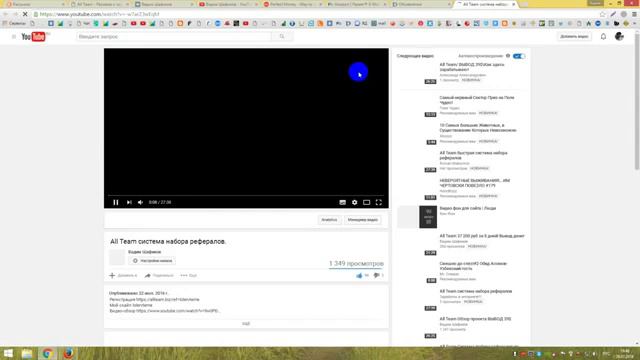Viewport: 640px width, 360px height.
Task: Open the YouTube guide hamburger menu
Action: [x=14, y=37]
